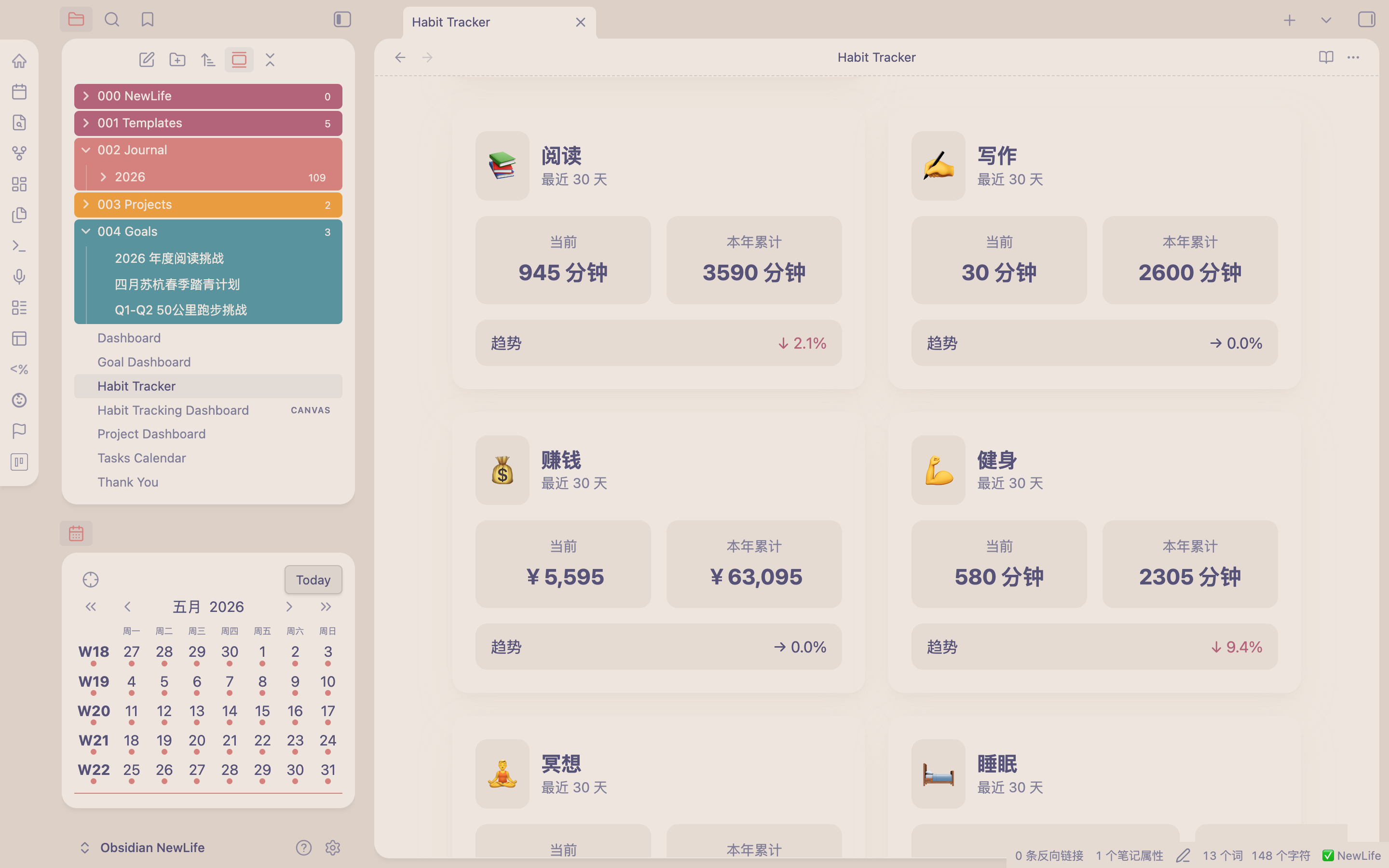The height and width of the screenshot is (868, 1389).
Task: Open the file explorer folder icon
Action: pos(76,19)
